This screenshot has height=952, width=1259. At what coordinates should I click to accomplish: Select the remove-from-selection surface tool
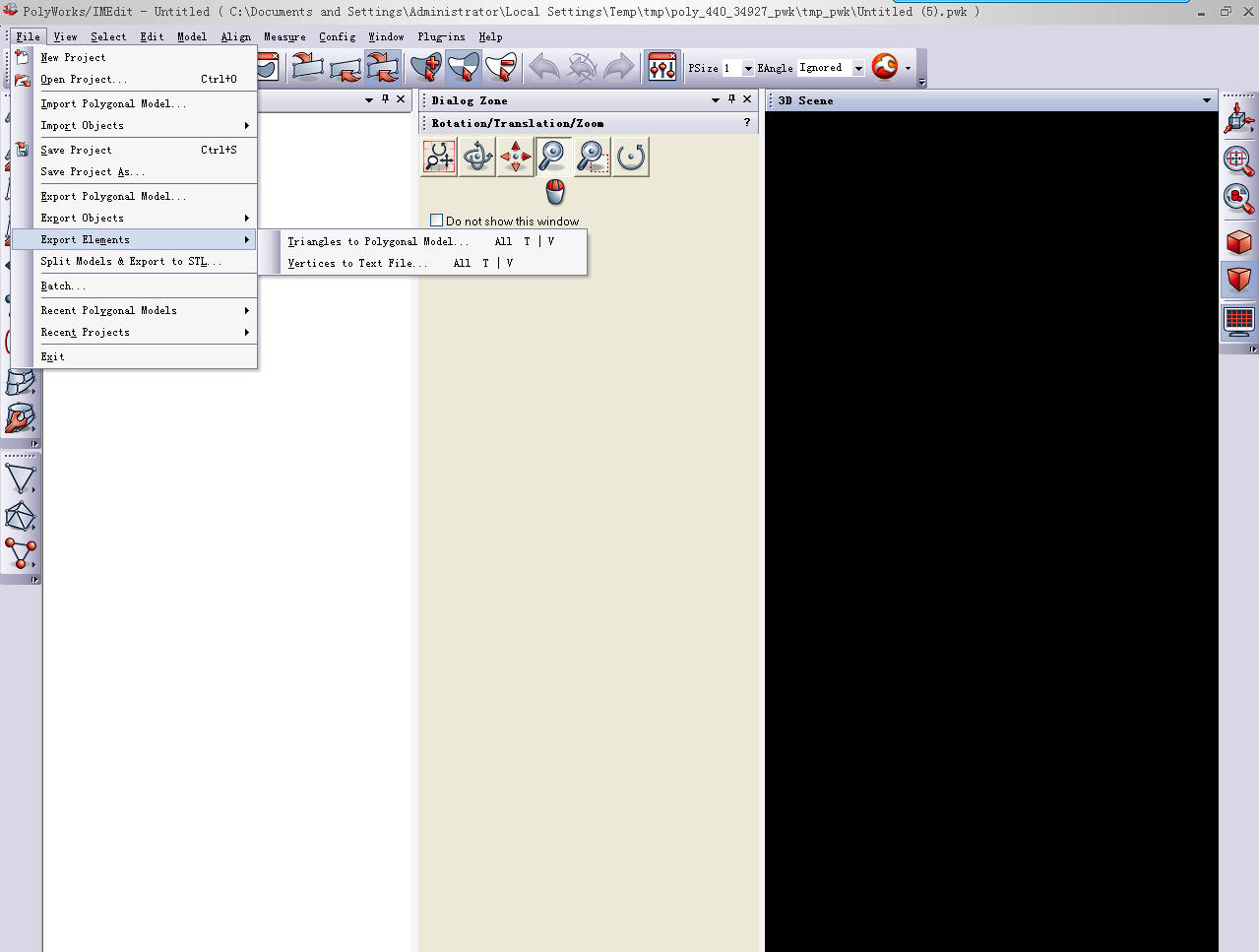pos(501,68)
